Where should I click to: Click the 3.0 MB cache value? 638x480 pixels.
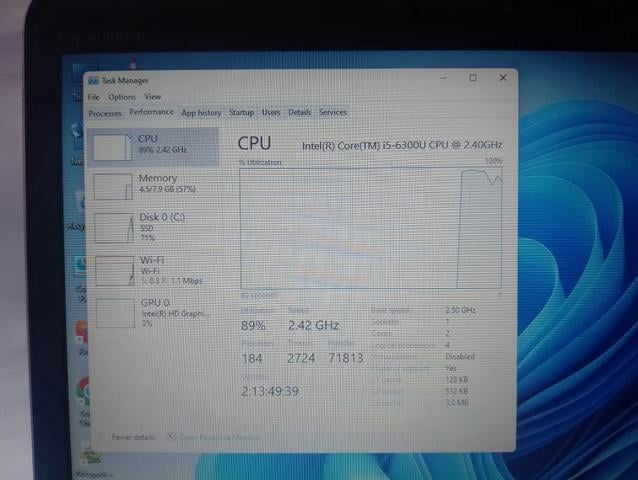457,403
